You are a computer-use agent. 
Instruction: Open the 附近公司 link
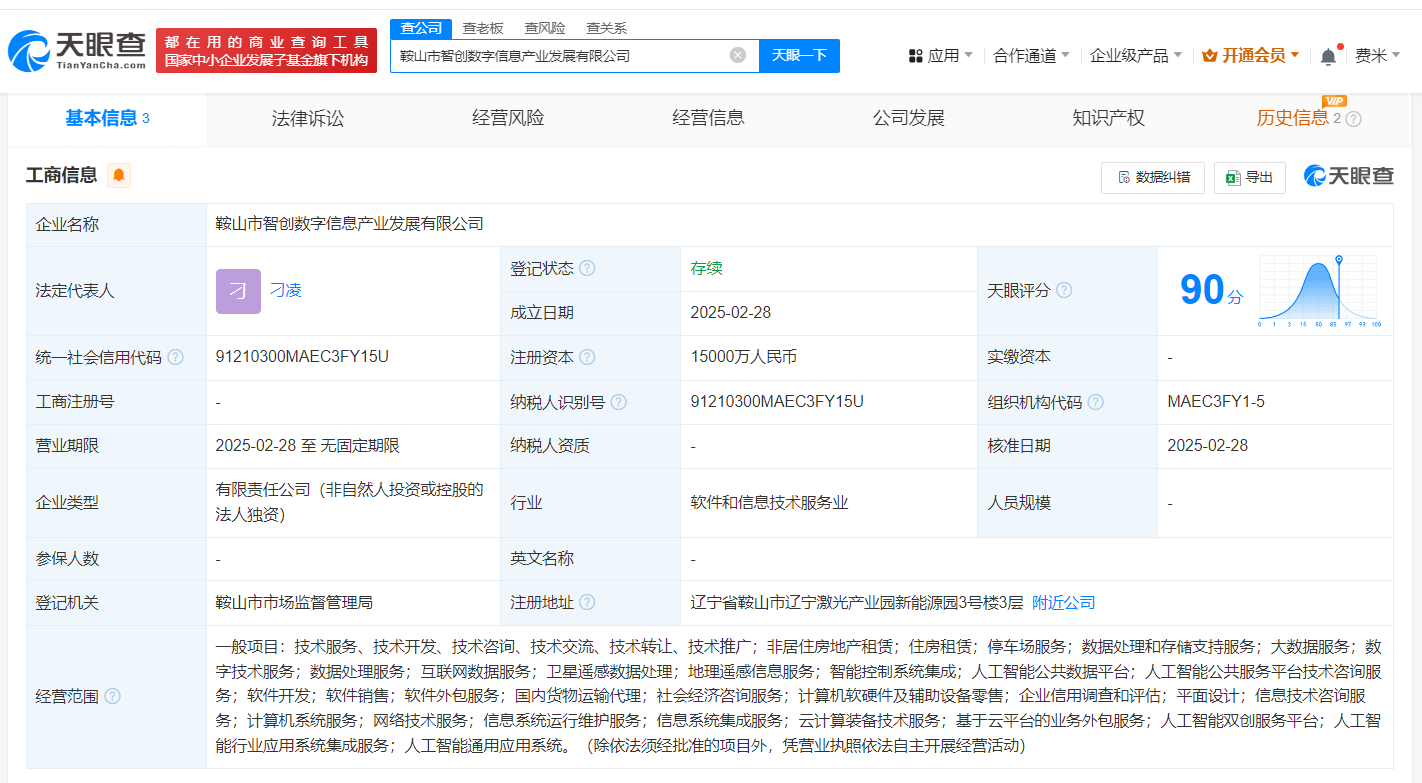(x=1063, y=602)
